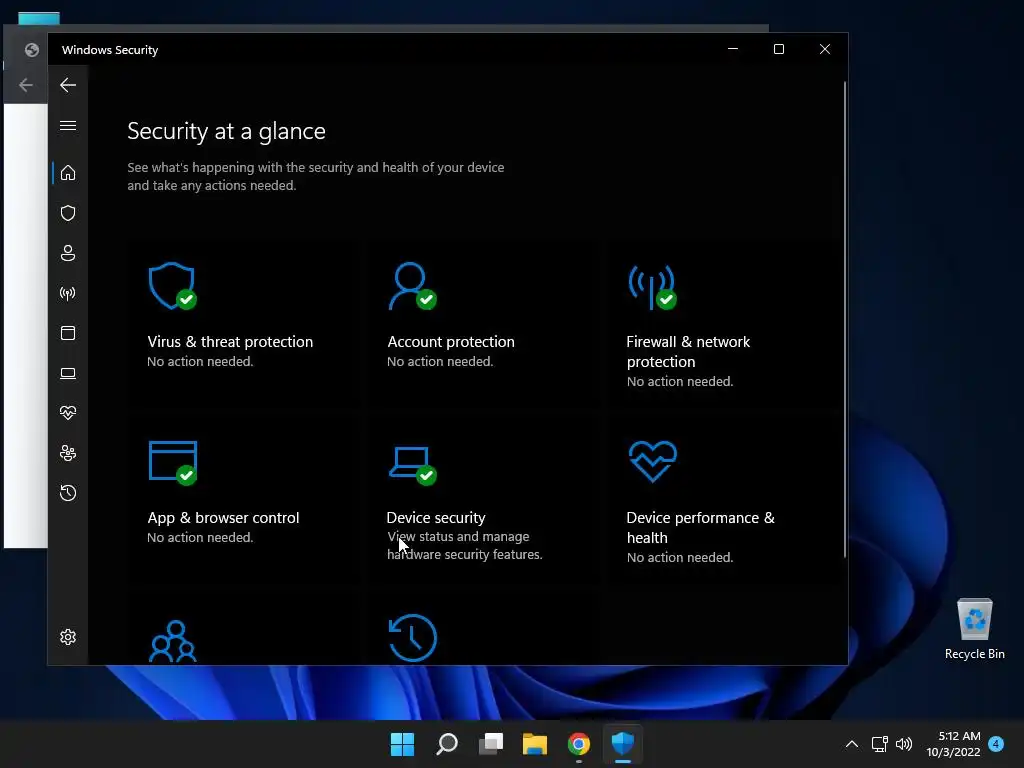Click the large Family options people icon
The width and height of the screenshot is (1024, 768).
(x=173, y=641)
